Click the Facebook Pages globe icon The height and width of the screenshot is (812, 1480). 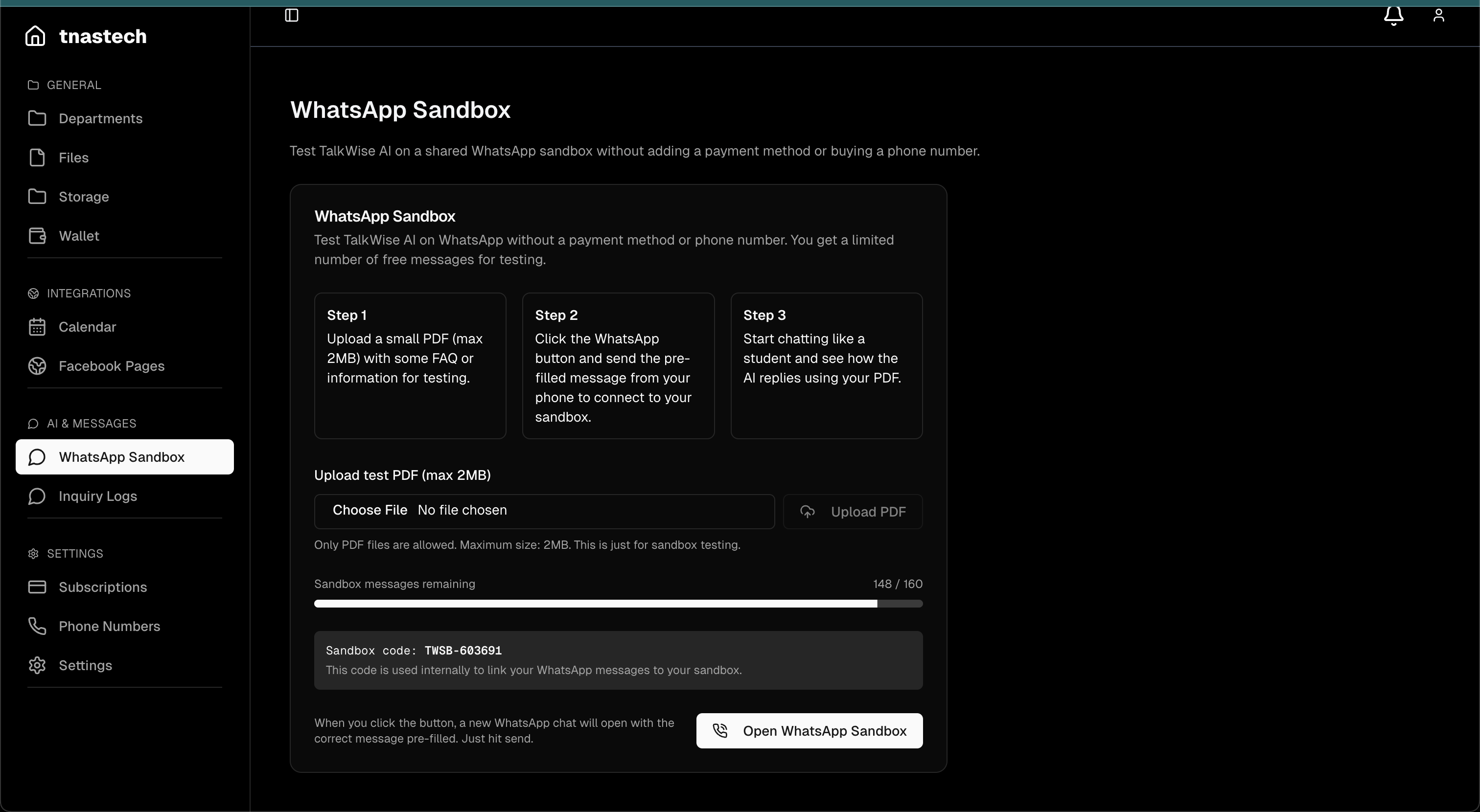pyautogui.click(x=37, y=366)
